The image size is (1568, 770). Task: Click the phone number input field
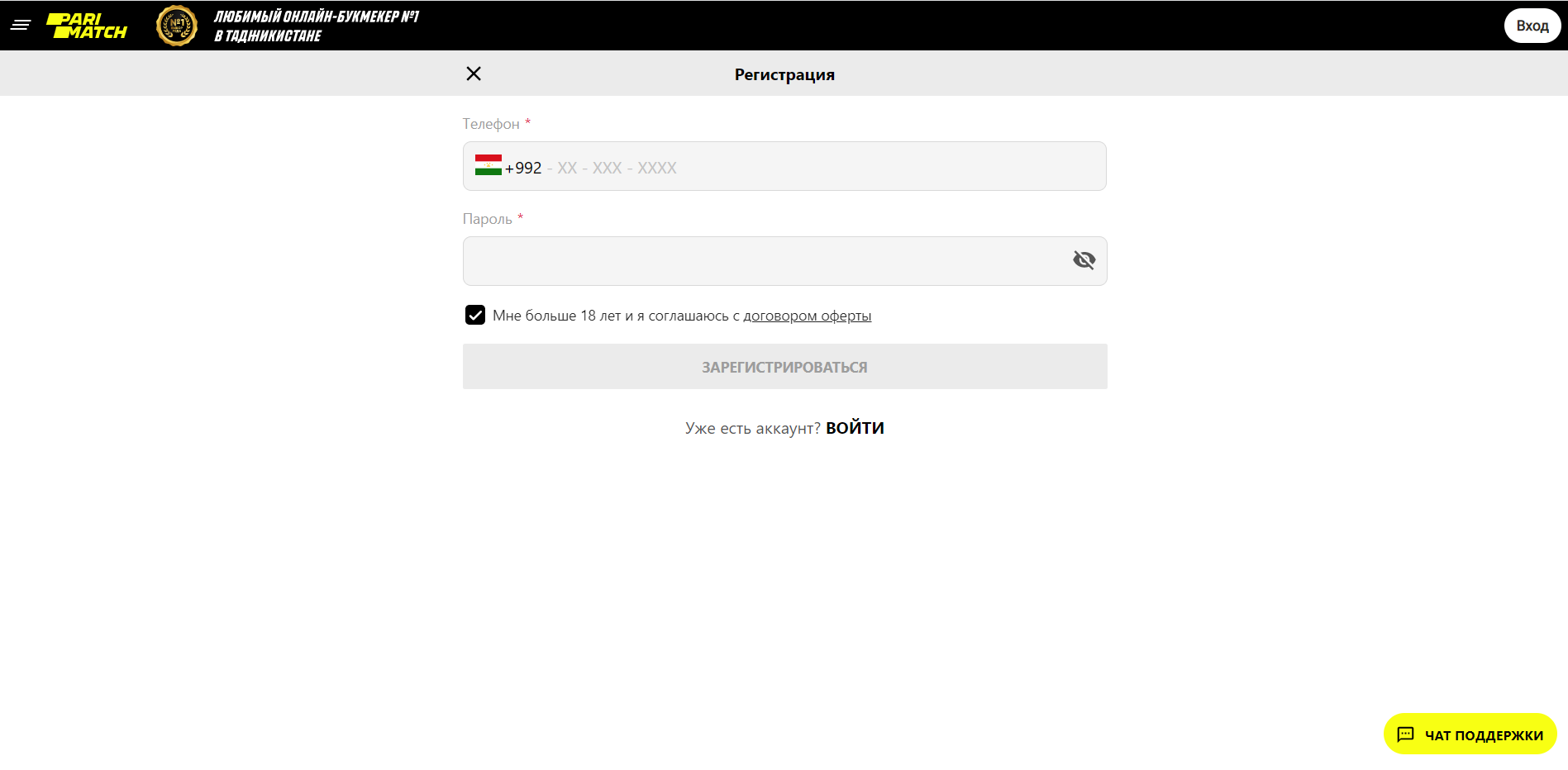(784, 166)
